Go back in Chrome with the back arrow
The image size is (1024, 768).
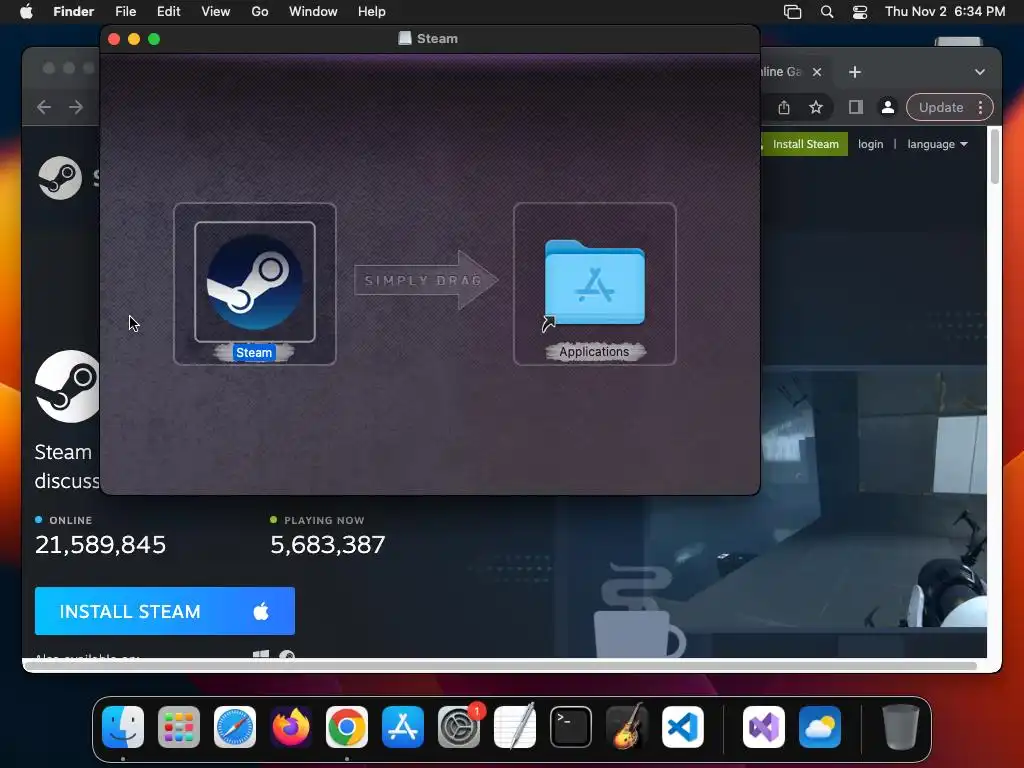44,107
